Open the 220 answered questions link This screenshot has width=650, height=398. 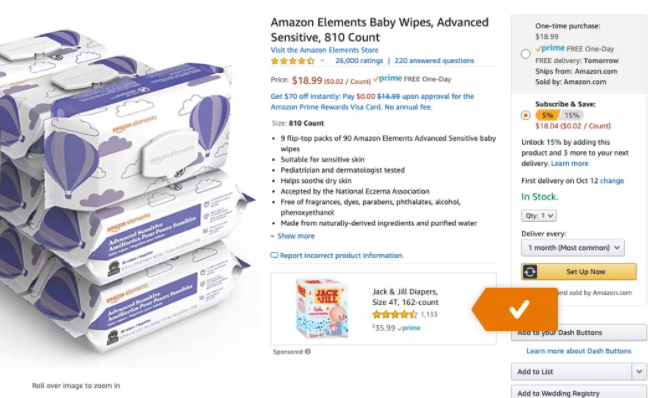pyautogui.click(x=434, y=61)
